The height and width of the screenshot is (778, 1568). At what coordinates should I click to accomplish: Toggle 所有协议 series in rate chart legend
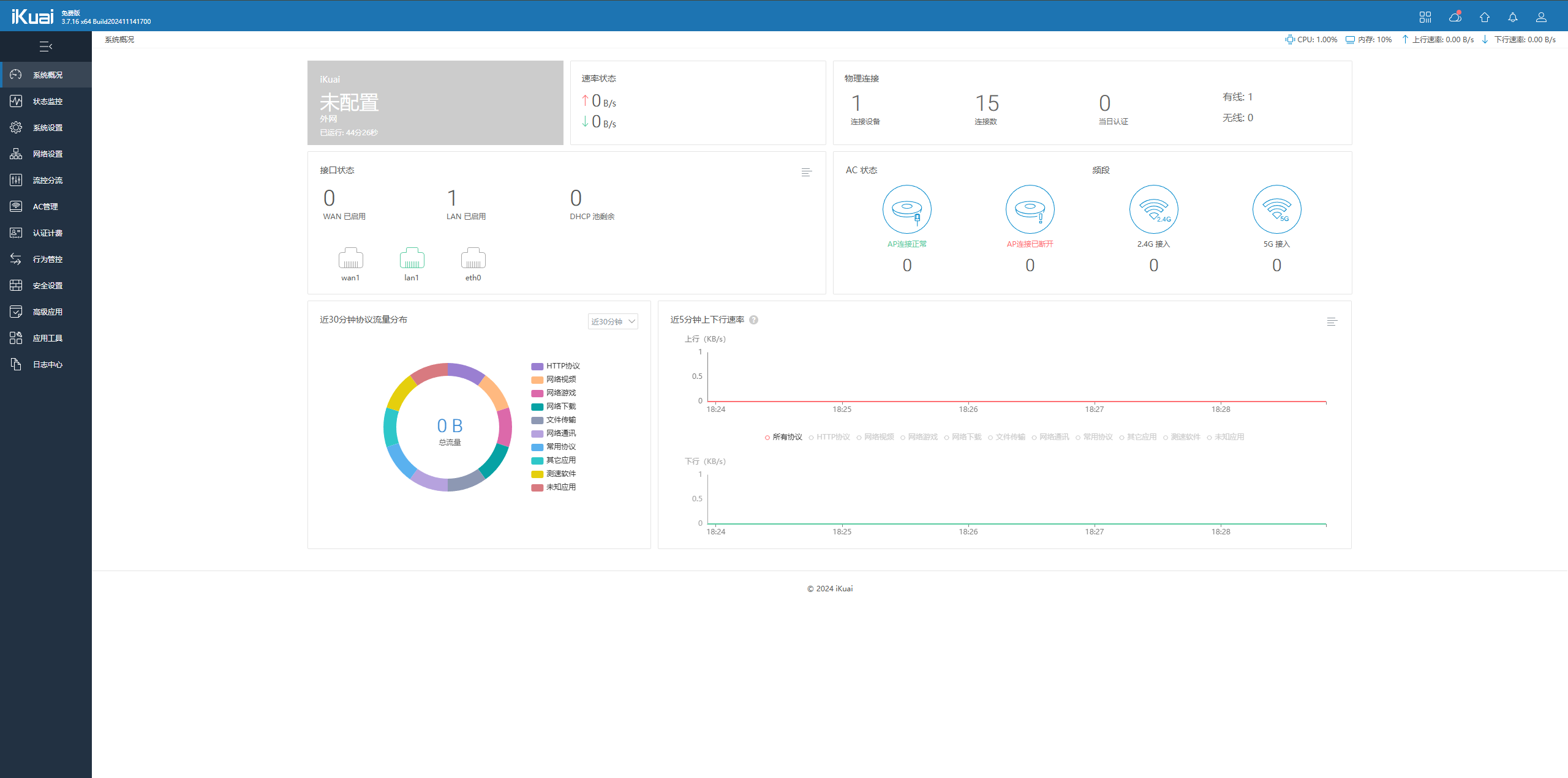point(783,437)
